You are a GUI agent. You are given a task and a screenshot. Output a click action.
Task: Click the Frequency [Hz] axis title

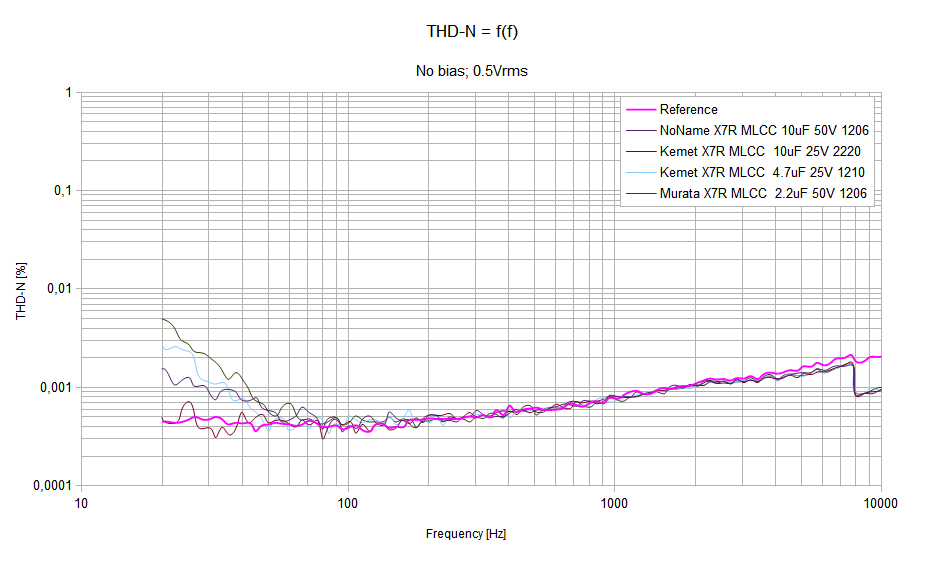point(466,534)
